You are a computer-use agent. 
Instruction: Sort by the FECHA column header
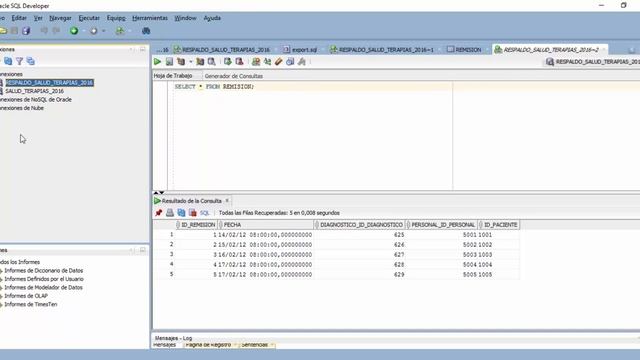click(x=266, y=225)
